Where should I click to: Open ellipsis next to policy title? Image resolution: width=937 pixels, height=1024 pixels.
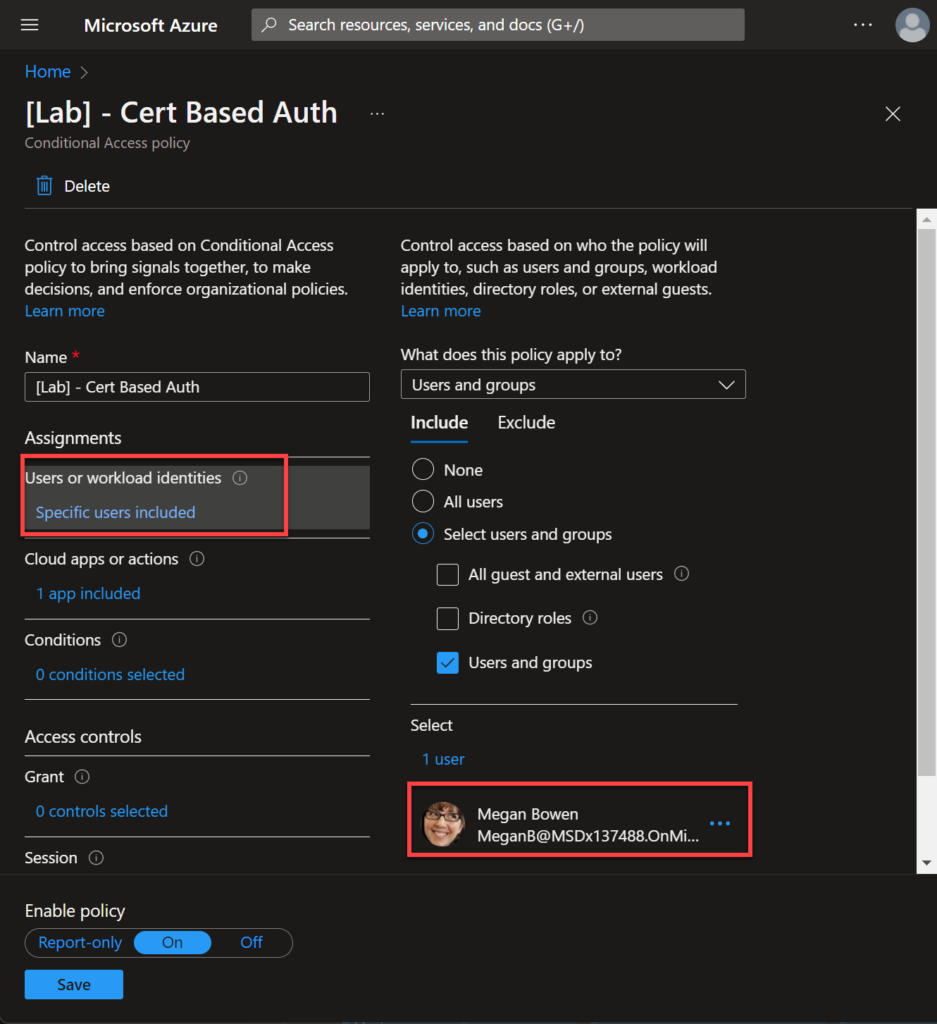point(377,114)
